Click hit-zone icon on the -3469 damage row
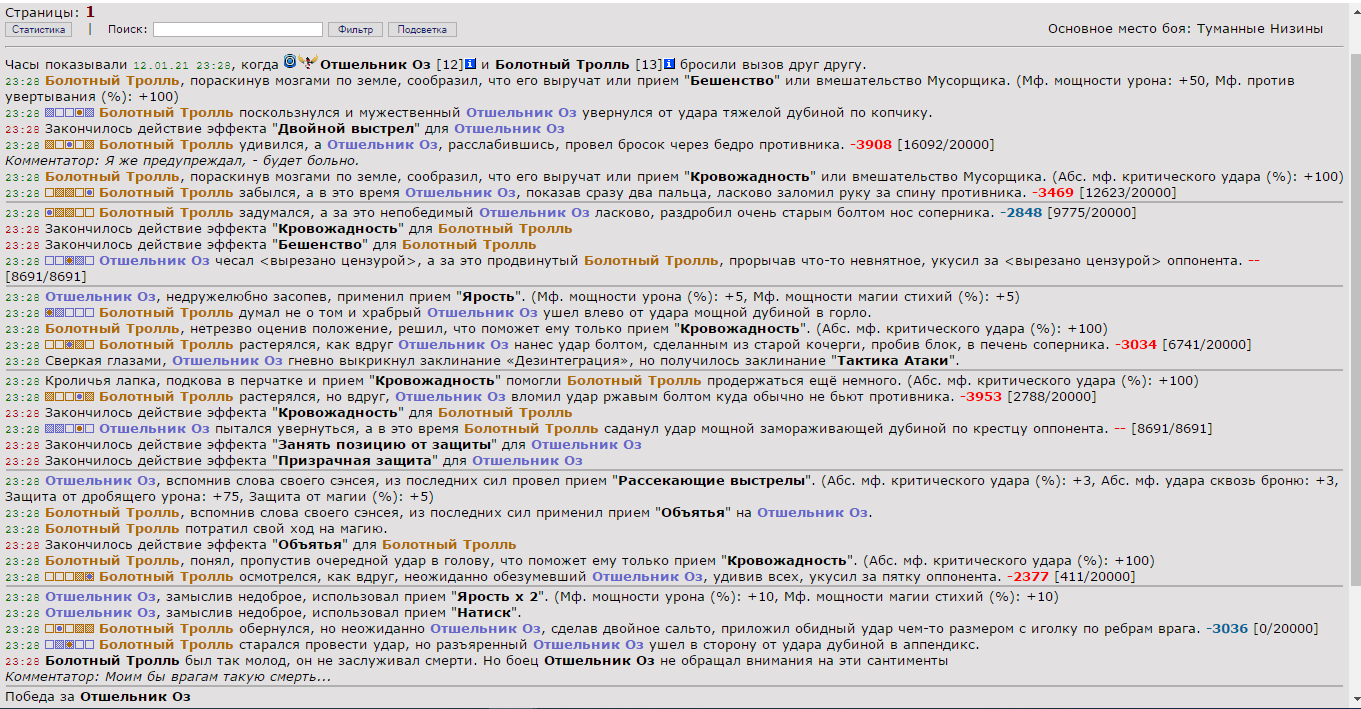This screenshot has width=1361, height=709. (70, 193)
